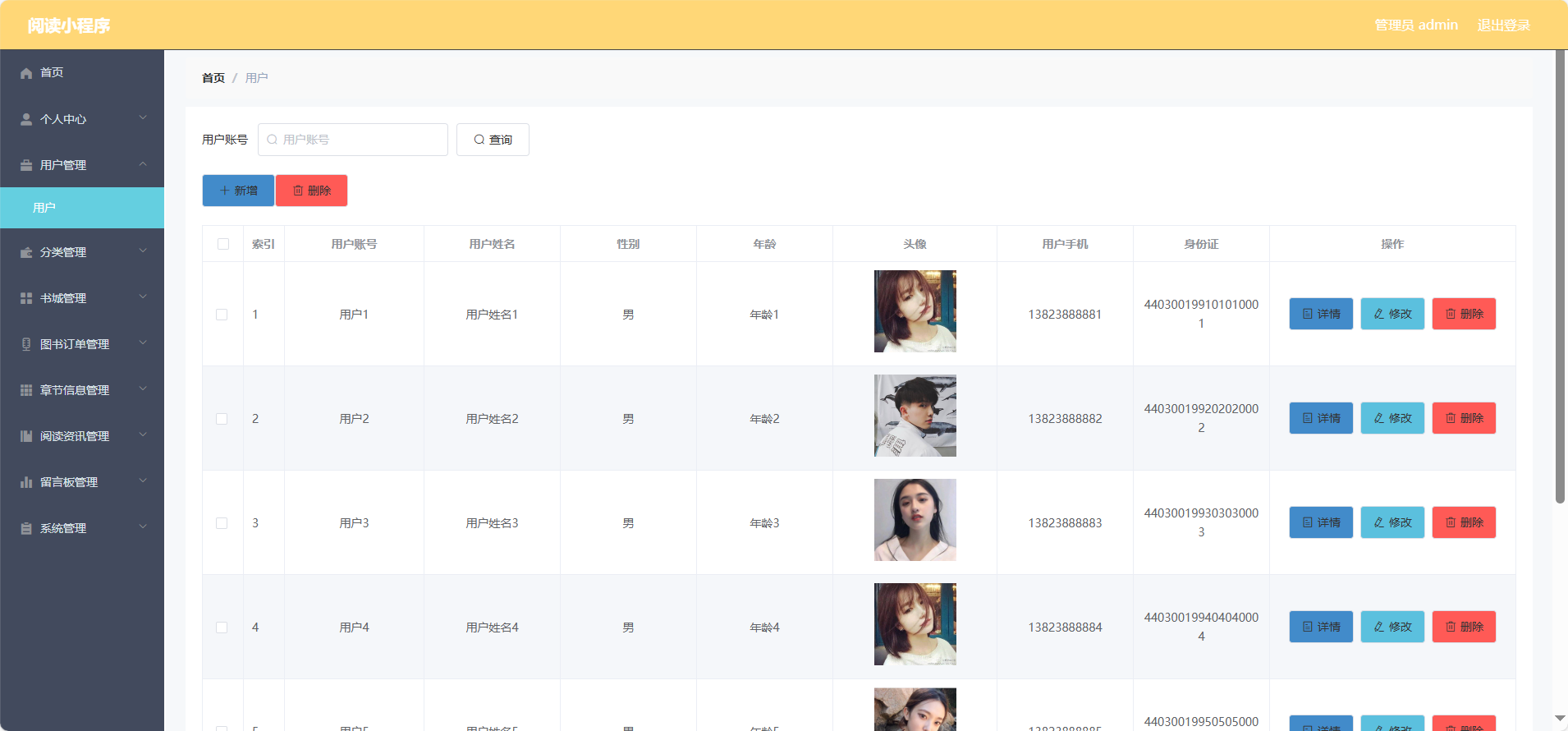Screen dimensions: 1568x731
Task: Click the 详情 label in 用户4's row
Action: pyautogui.click(x=1329, y=627)
